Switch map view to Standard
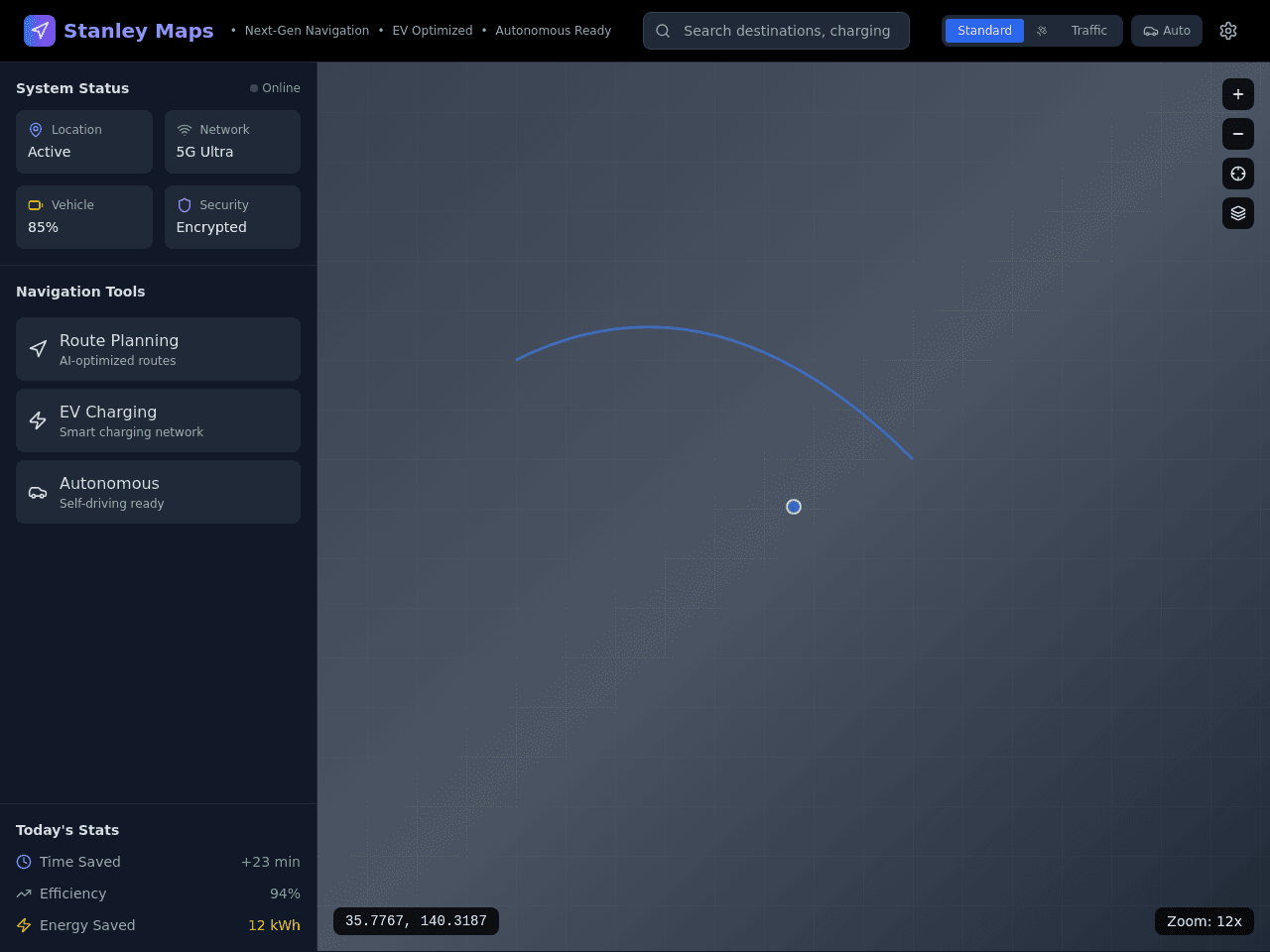Screen dimensions: 1270x952 (x=984, y=31)
